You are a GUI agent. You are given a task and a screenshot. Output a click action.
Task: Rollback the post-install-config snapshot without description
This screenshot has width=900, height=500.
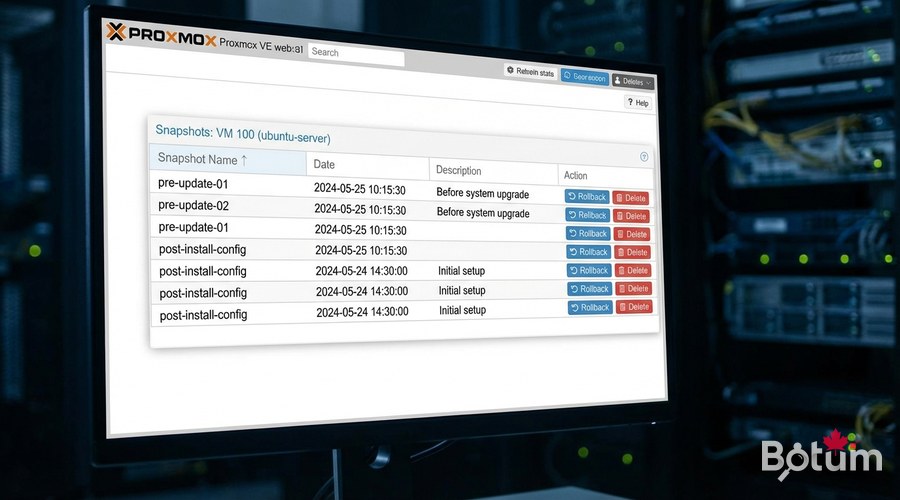pos(588,252)
